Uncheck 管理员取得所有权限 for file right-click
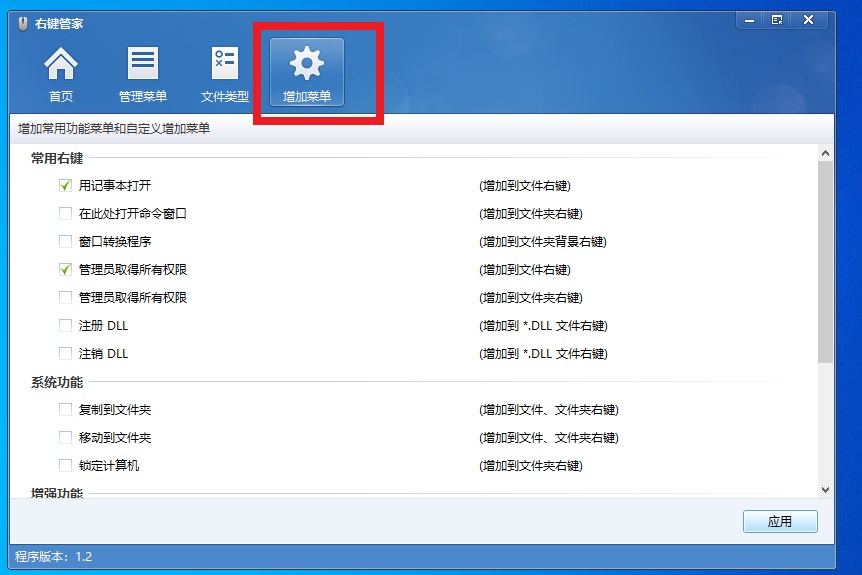The width and height of the screenshot is (862, 575). [x=66, y=270]
